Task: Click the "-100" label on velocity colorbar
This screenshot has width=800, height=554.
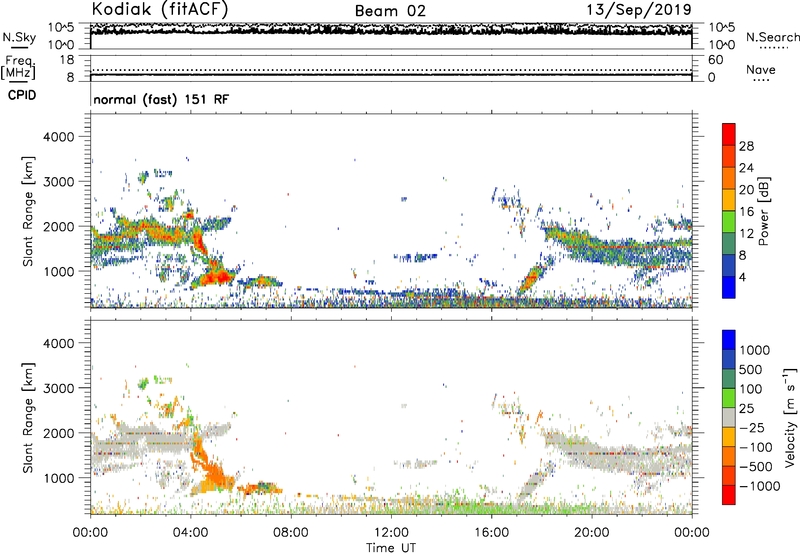Action: coord(756,447)
